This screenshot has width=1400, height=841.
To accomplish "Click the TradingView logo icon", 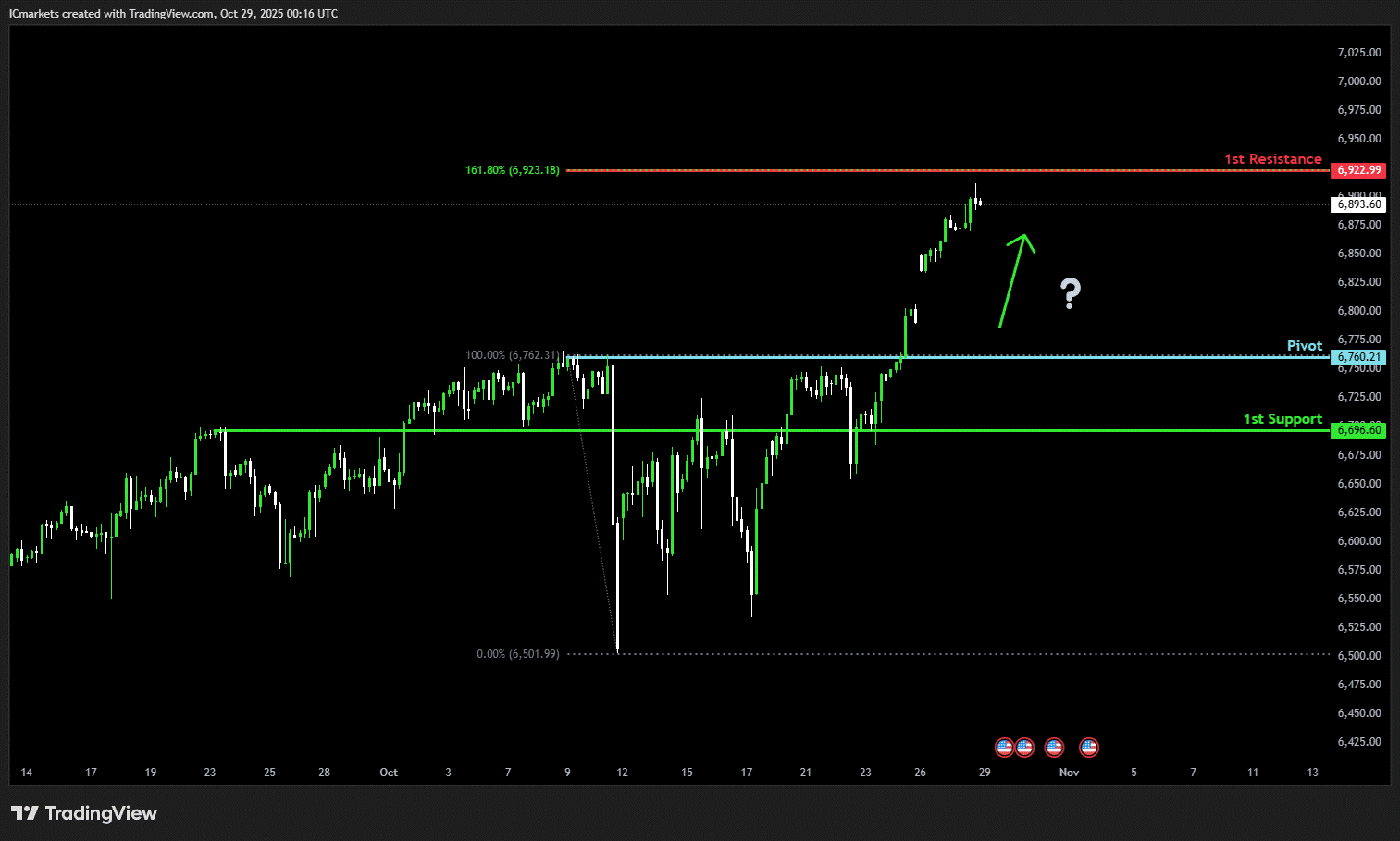I will point(25,813).
